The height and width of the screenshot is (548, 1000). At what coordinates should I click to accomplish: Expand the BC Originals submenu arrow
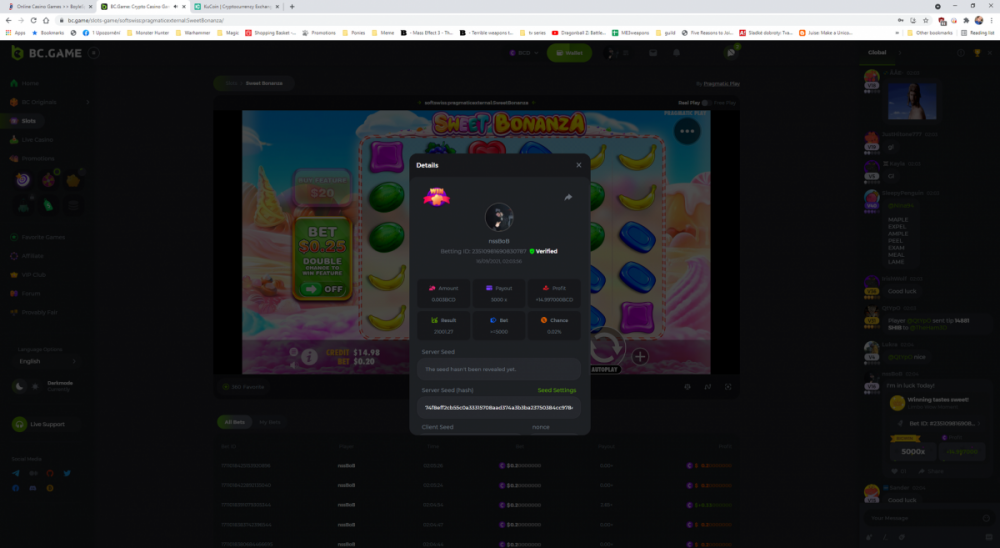87,102
